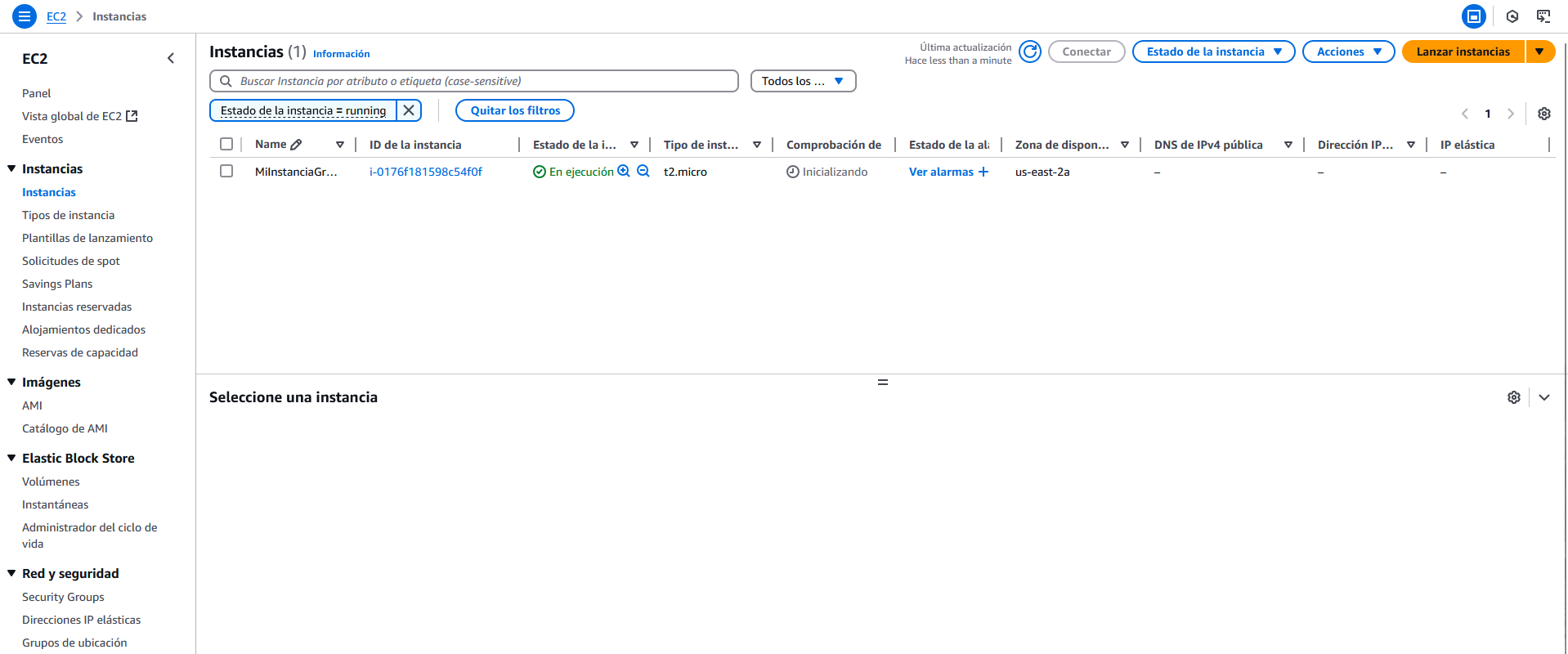The width and height of the screenshot is (1568, 654).
Task: Collapse the Elastic Block Store section
Action: click(11, 458)
